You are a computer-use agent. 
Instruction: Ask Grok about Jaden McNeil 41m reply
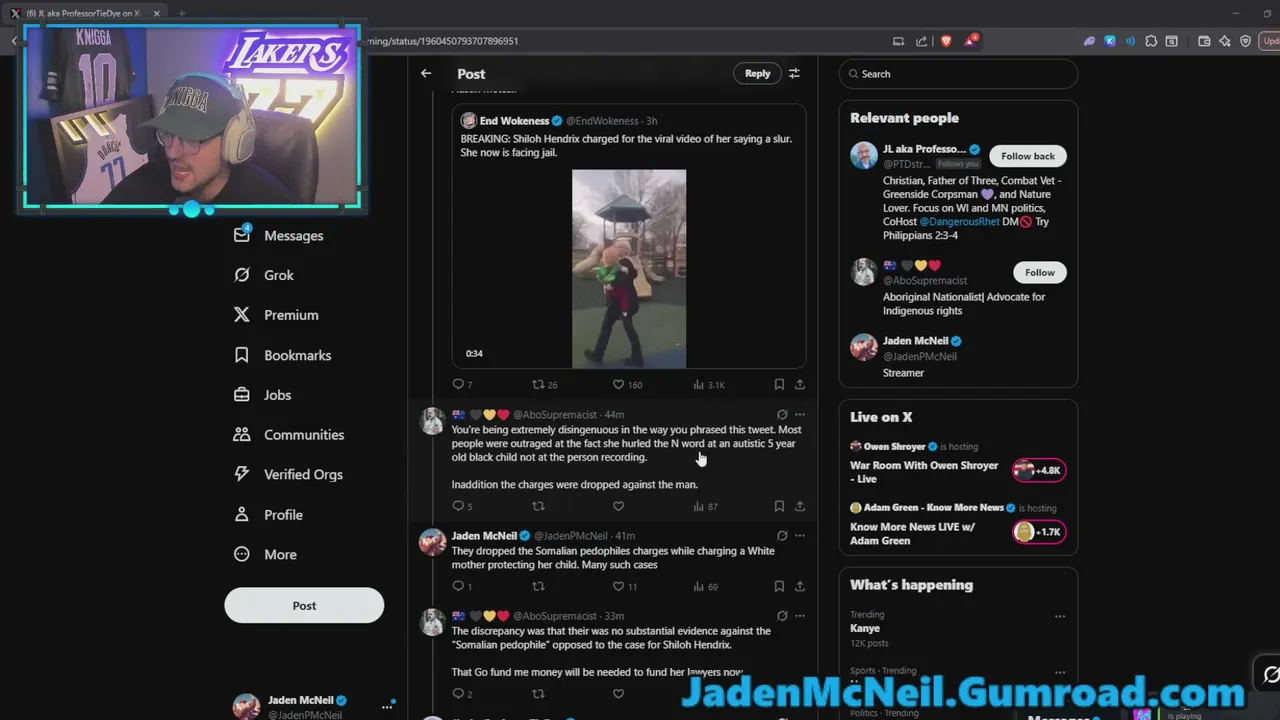(x=782, y=536)
